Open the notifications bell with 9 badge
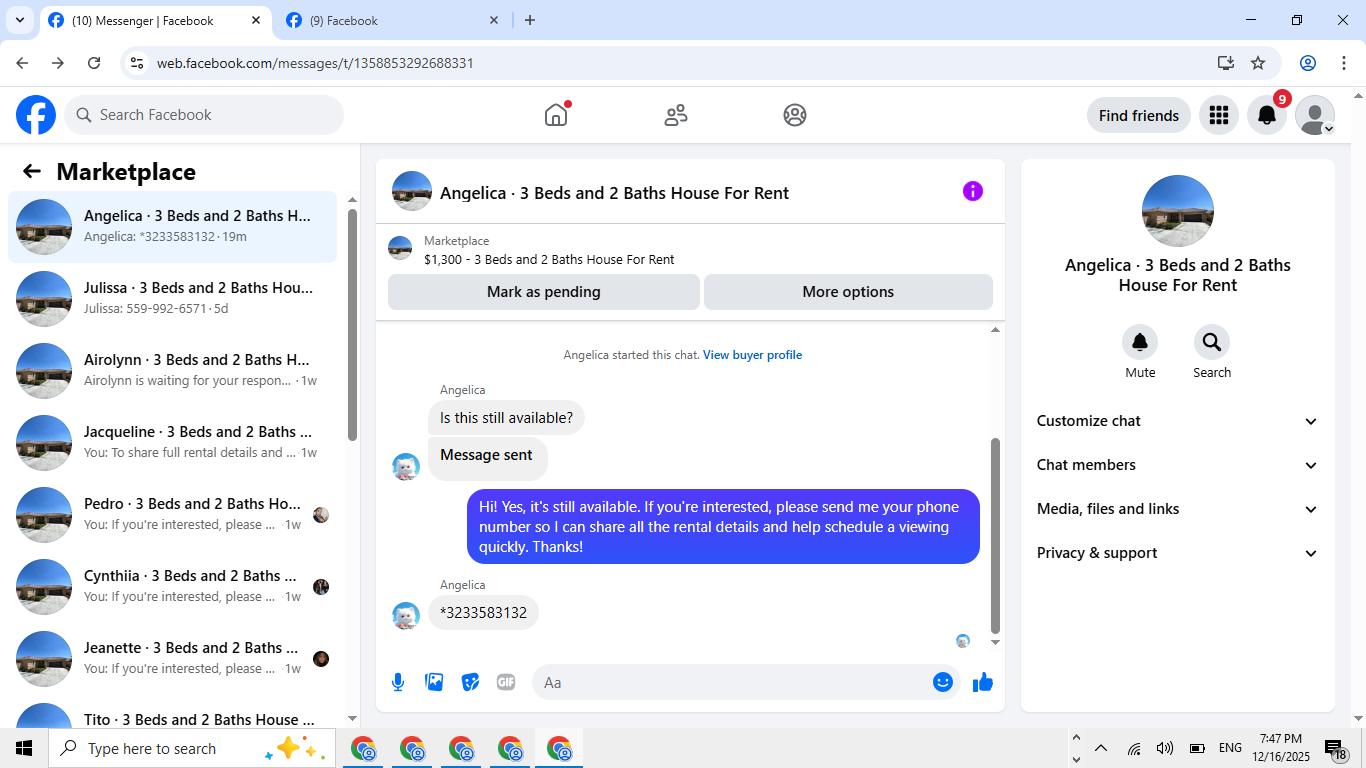1366x768 pixels. [x=1267, y=115]
